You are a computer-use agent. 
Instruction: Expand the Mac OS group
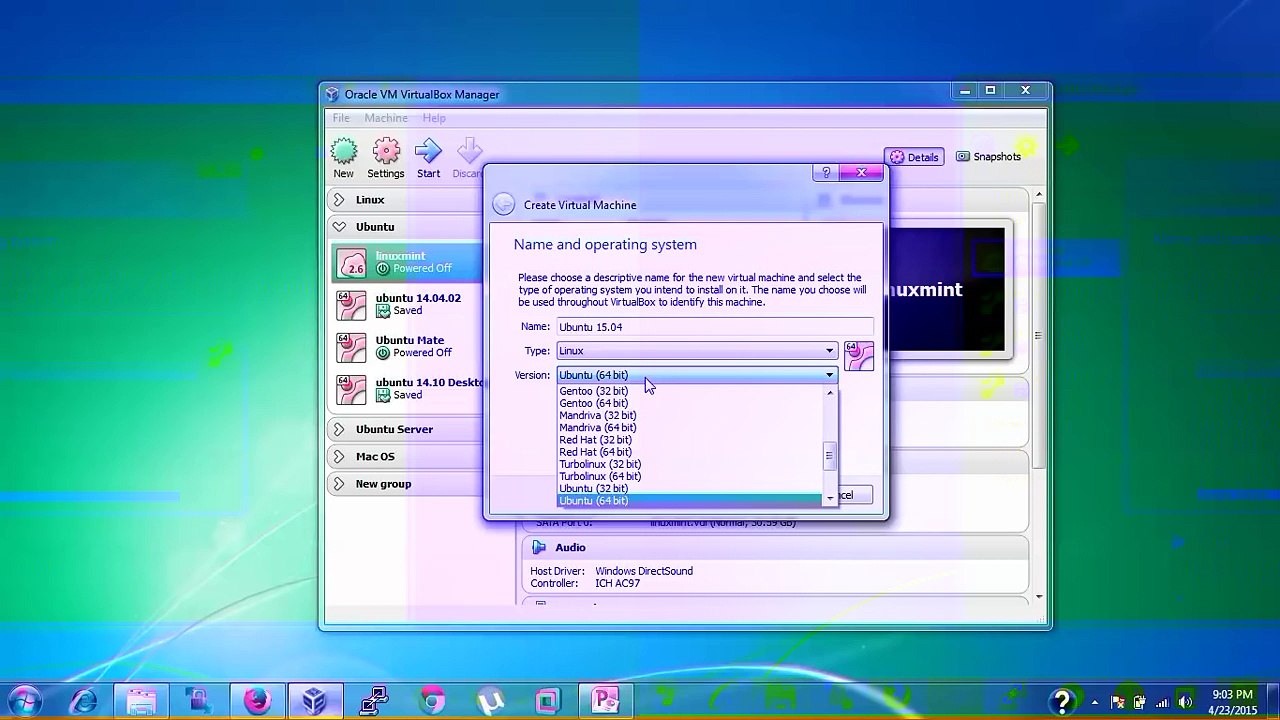339,456
